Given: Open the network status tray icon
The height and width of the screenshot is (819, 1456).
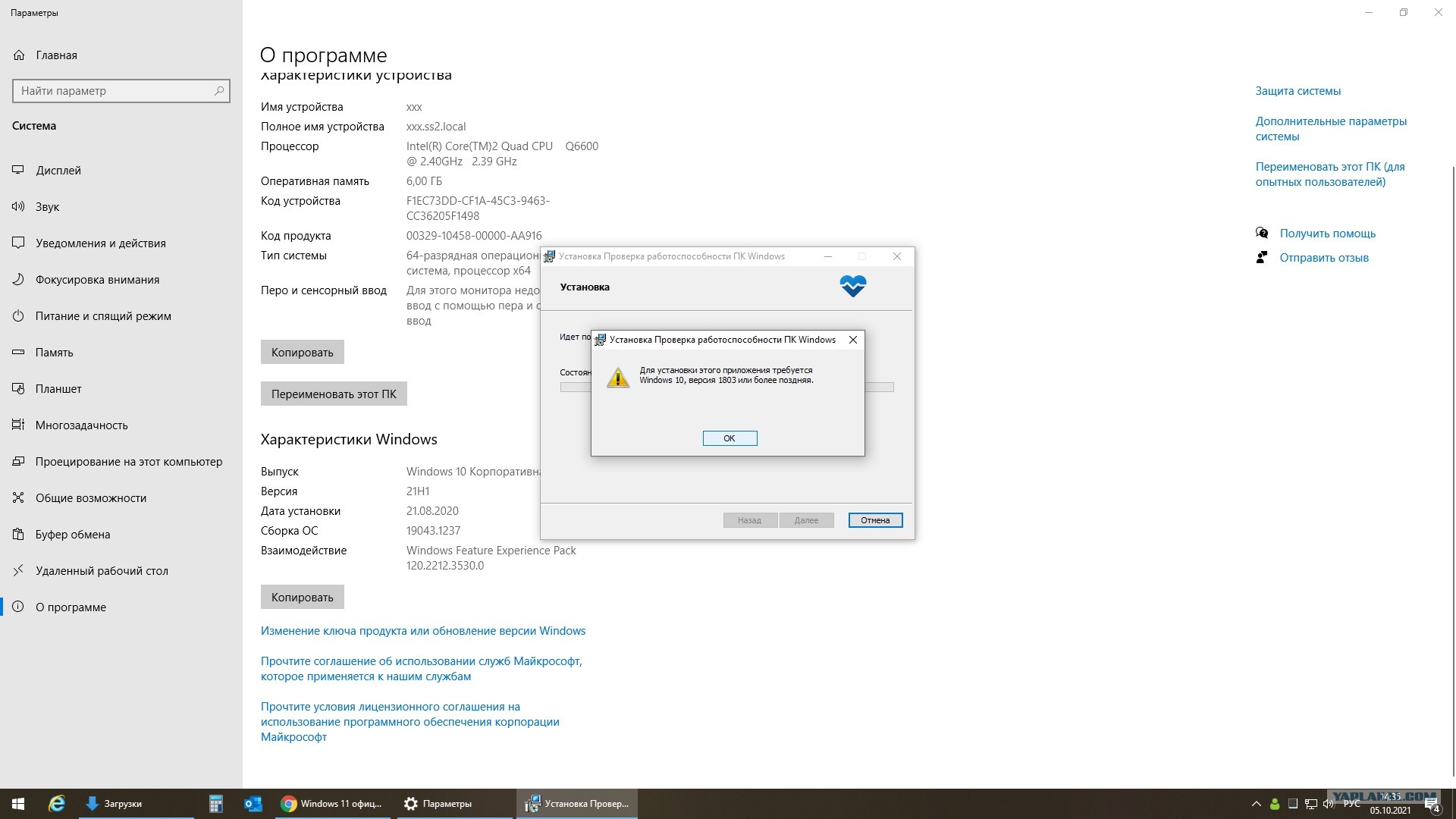Looking at the screenshot, I should click(1310, 804).
